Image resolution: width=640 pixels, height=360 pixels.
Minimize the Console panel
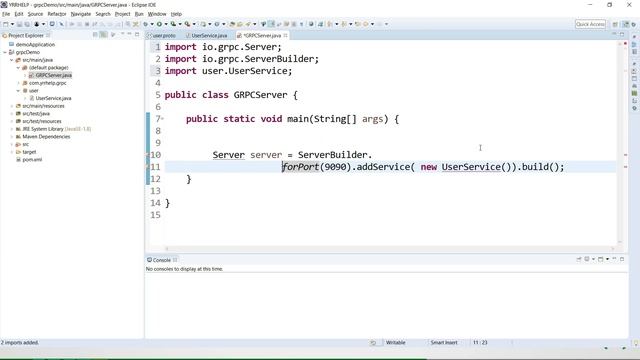tap(614, 258)
